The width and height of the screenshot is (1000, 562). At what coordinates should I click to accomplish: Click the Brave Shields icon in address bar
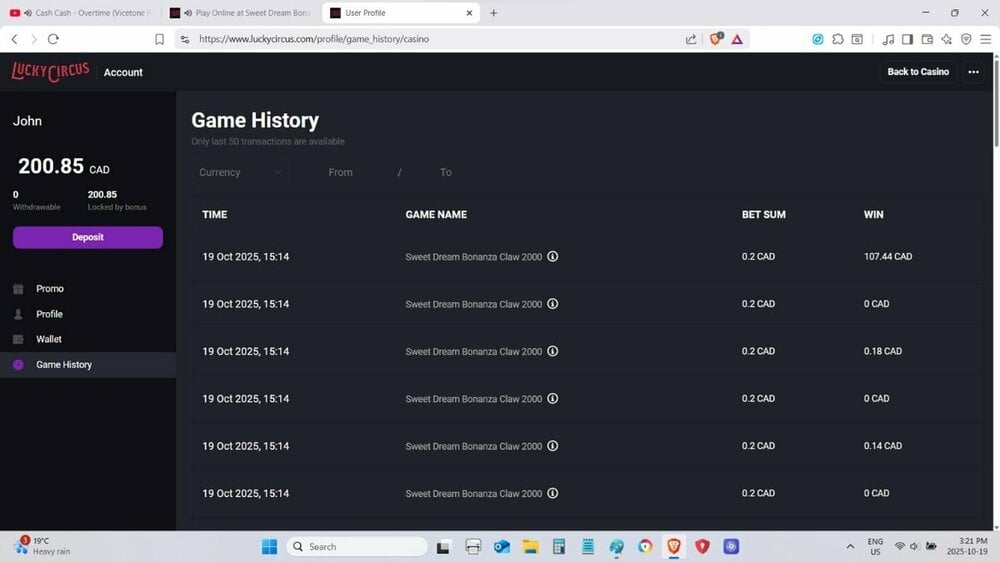coord(716,39)
